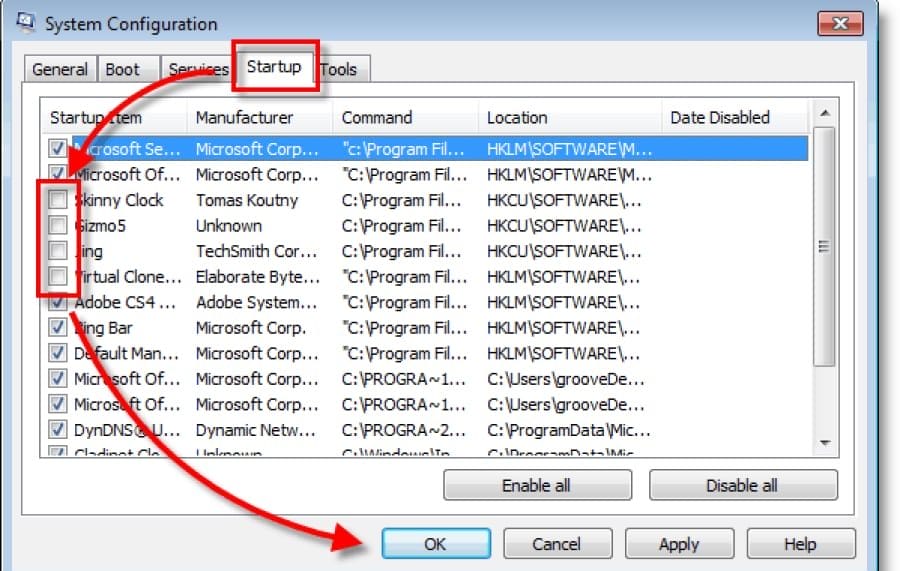Screen dimensions: 900x571
Task: Select the Tomas Koutny manufacturer cell
Action: pyautogui.click(x=247, y=200)
